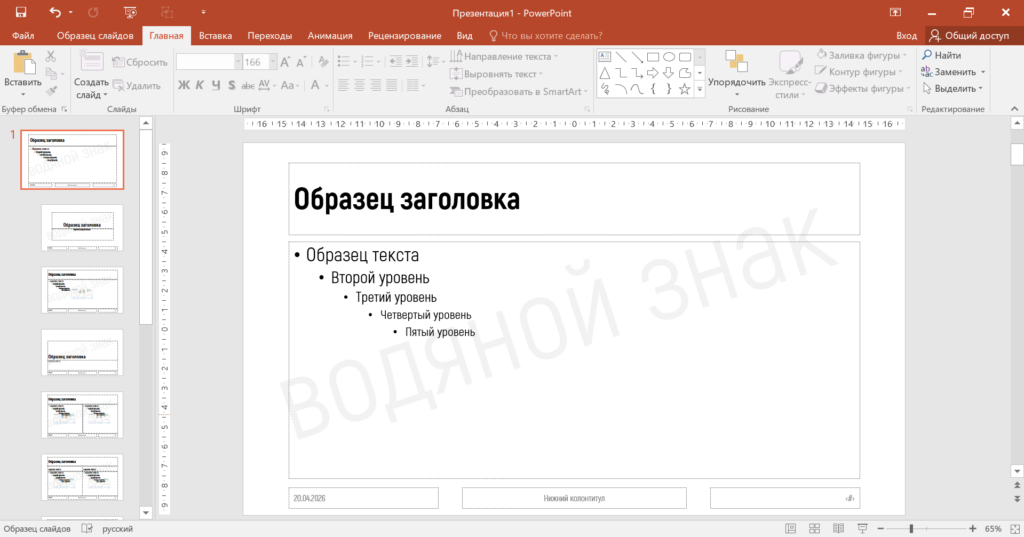Image resolution: width=1024 pixels, height=537 pixels.
Task: Click the Найти button
Action: [941, 56]
